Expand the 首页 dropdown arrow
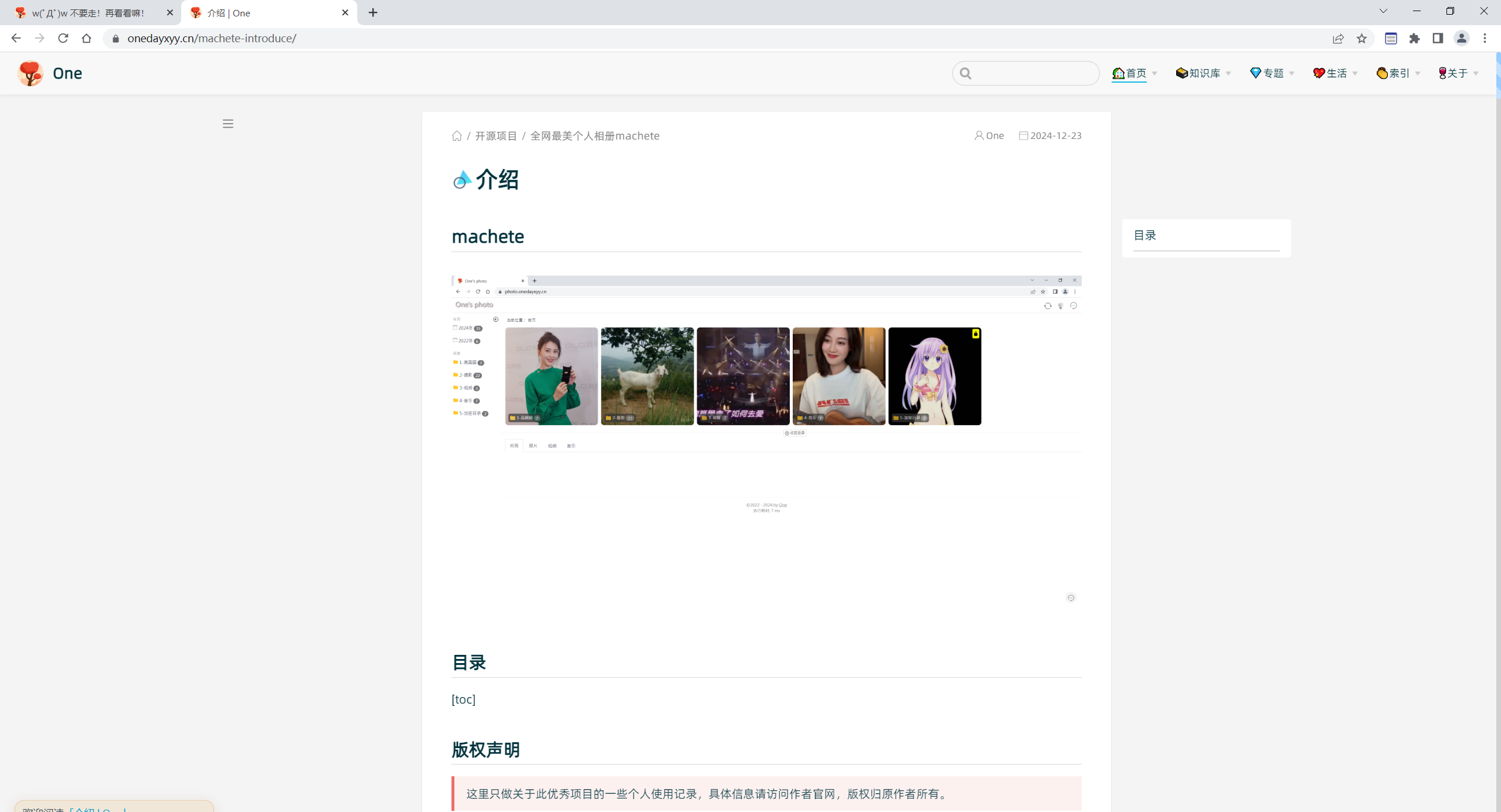 coord(1154,74)
